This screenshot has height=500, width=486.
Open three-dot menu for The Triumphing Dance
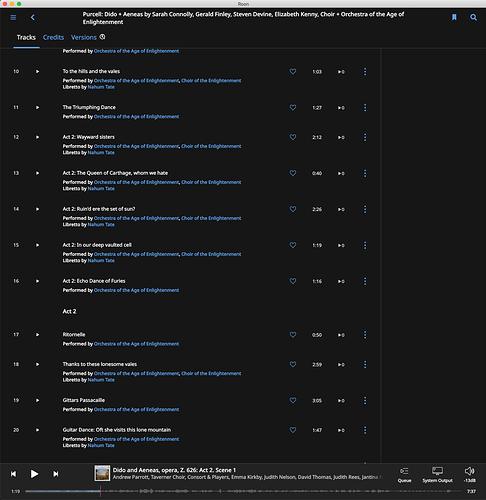(x=365, y=107)
